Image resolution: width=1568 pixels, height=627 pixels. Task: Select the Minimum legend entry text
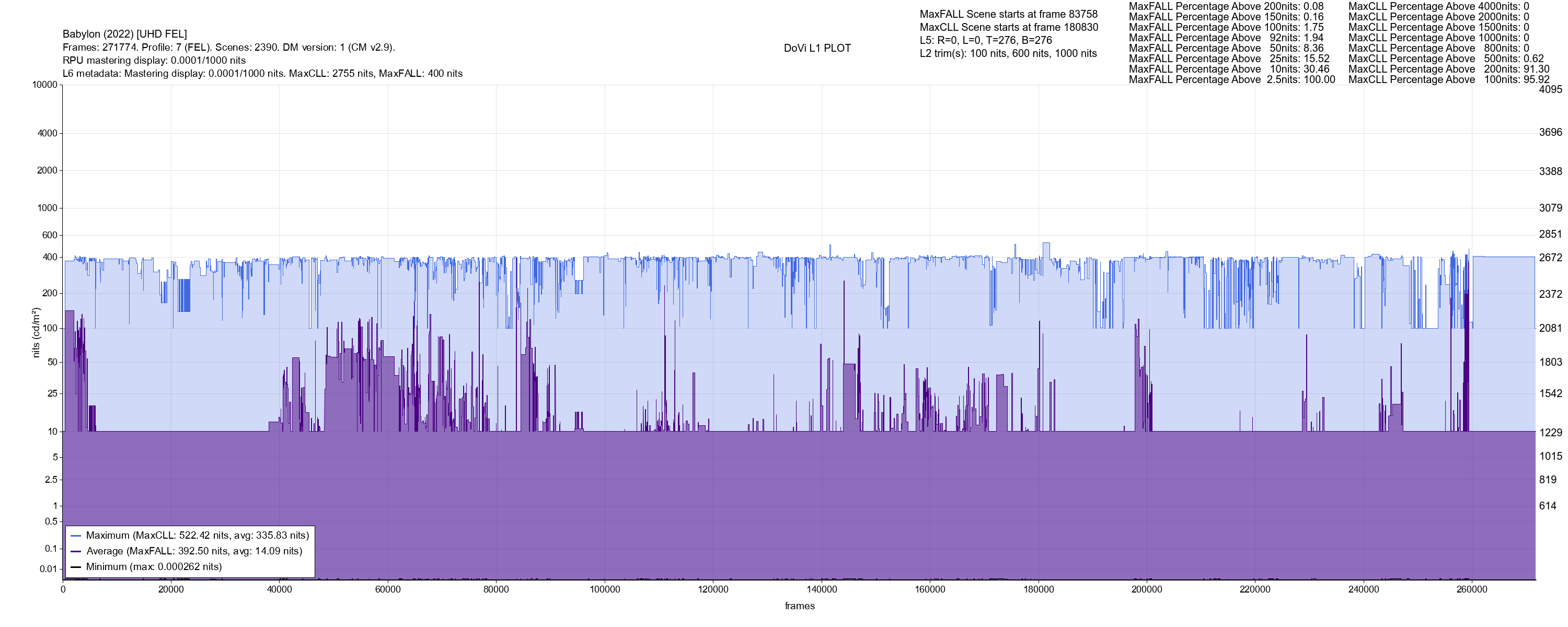click(x=154, y=567)
